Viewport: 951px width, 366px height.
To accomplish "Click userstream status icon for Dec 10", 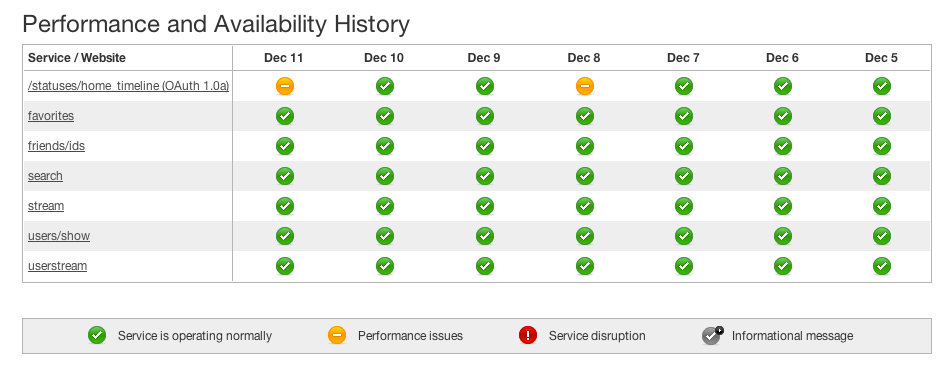I will pyautogui.click(x=385, y=266).
